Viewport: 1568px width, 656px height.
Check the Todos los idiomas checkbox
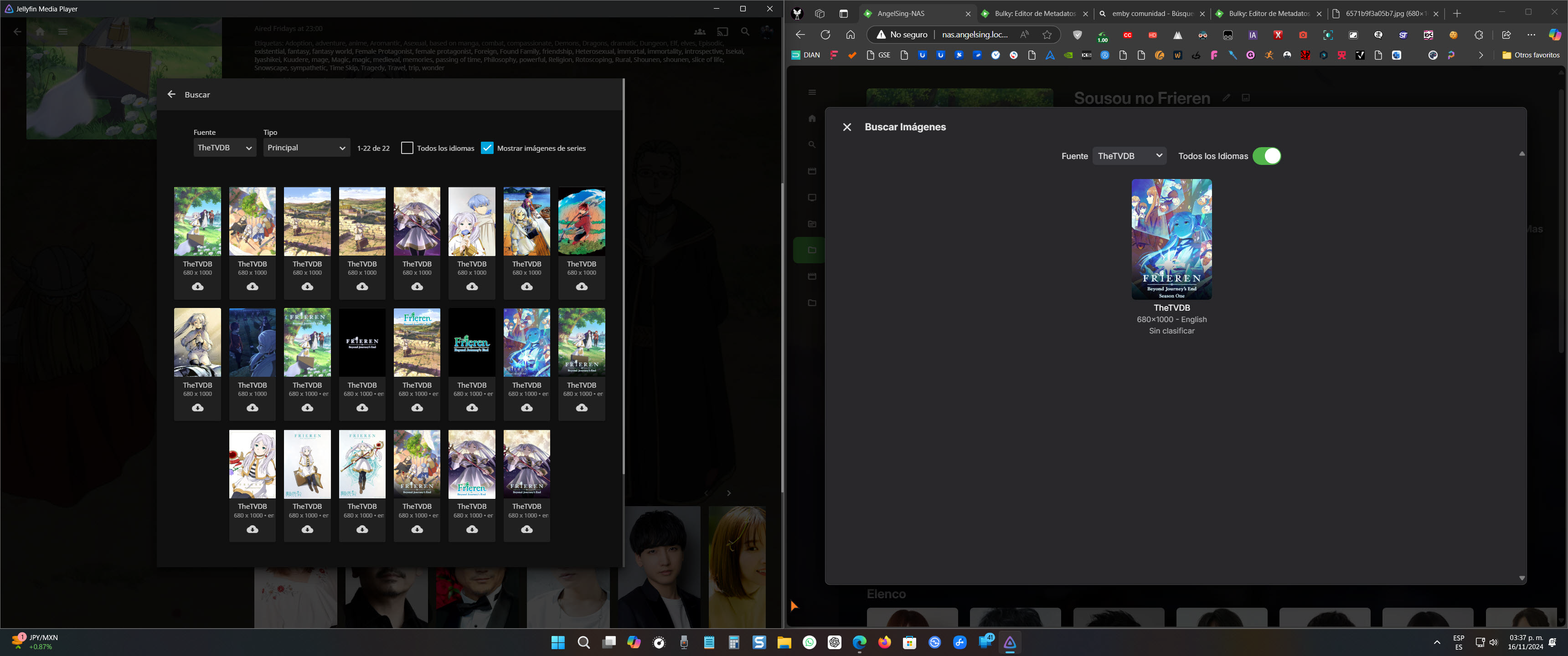pos(407,148)
